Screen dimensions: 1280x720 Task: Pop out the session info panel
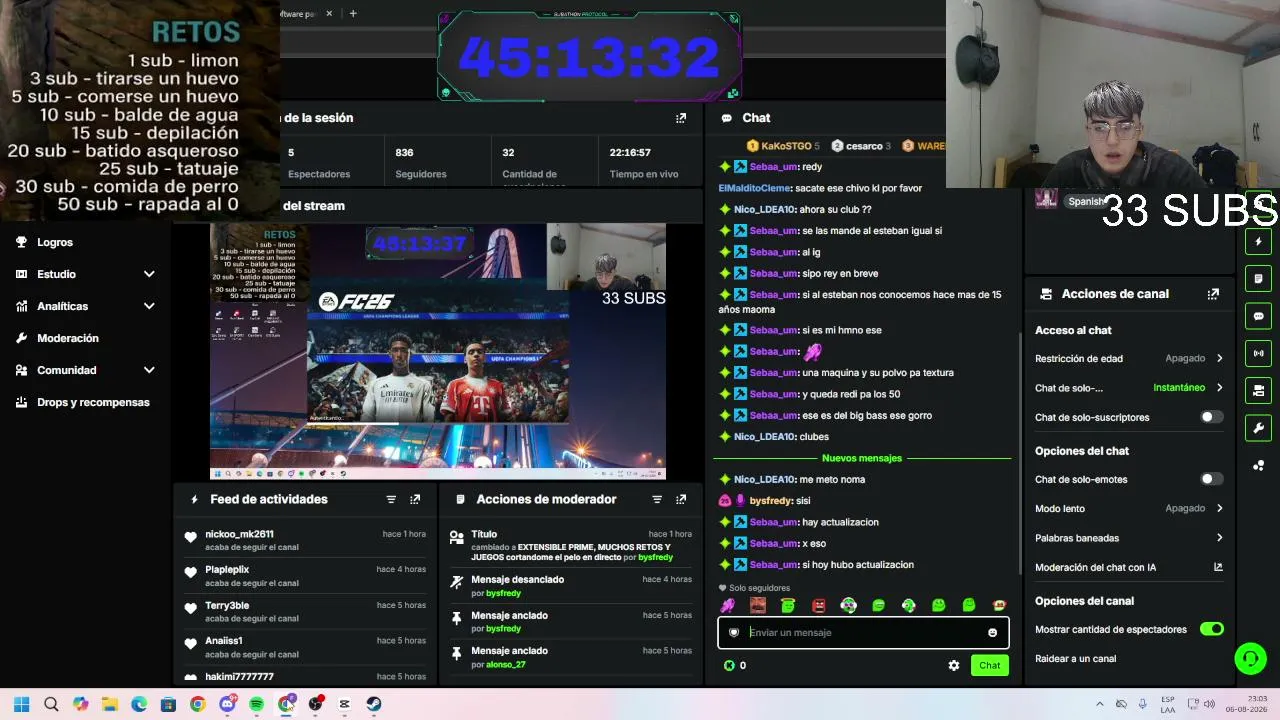[x=681, y=118]
